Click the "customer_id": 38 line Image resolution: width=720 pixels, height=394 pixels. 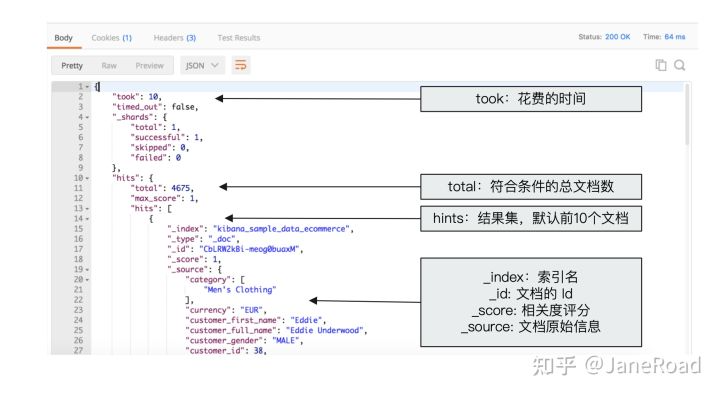[x=226, y=350]
